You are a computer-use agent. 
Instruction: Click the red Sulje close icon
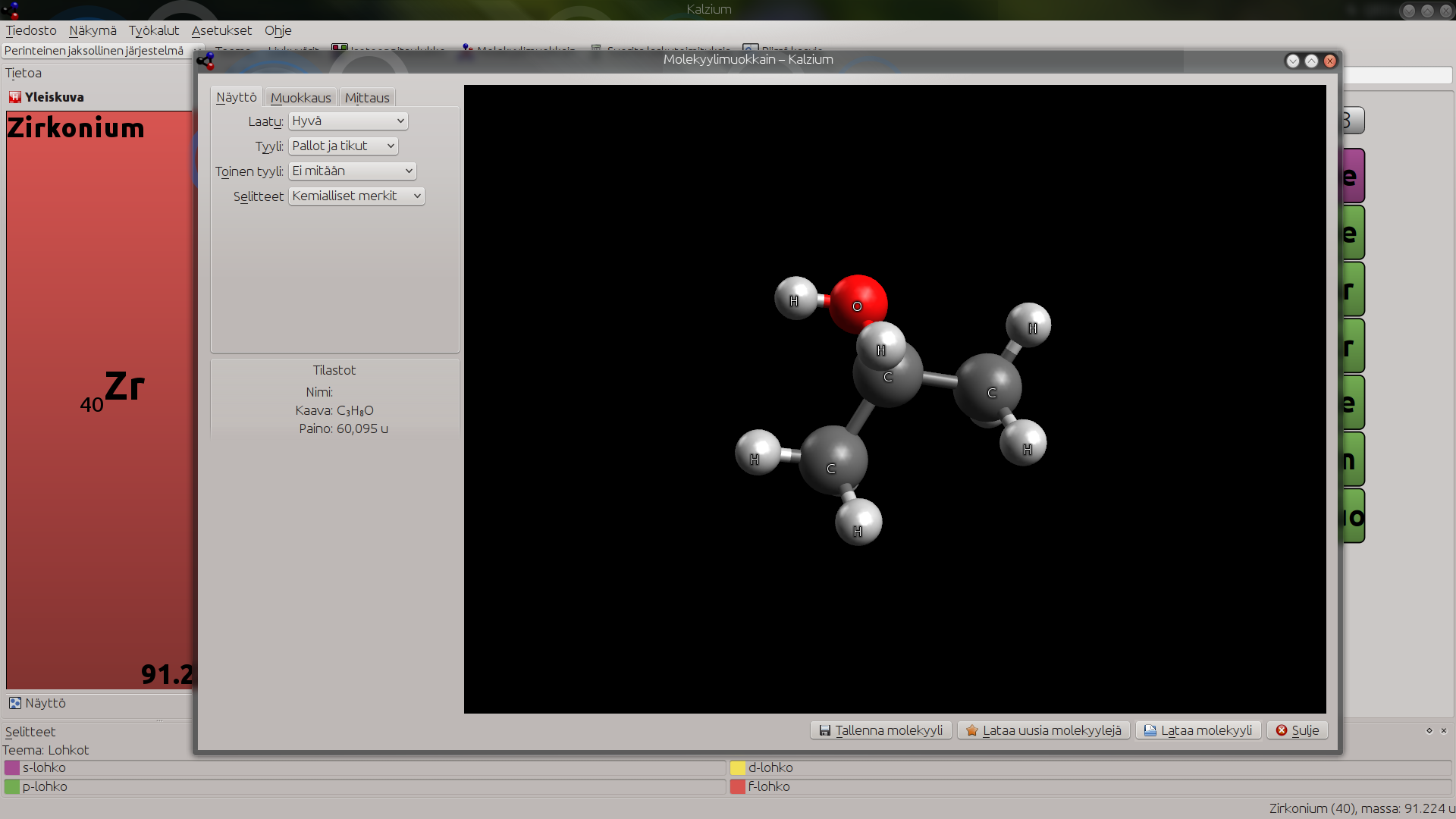click(1282, 730)
